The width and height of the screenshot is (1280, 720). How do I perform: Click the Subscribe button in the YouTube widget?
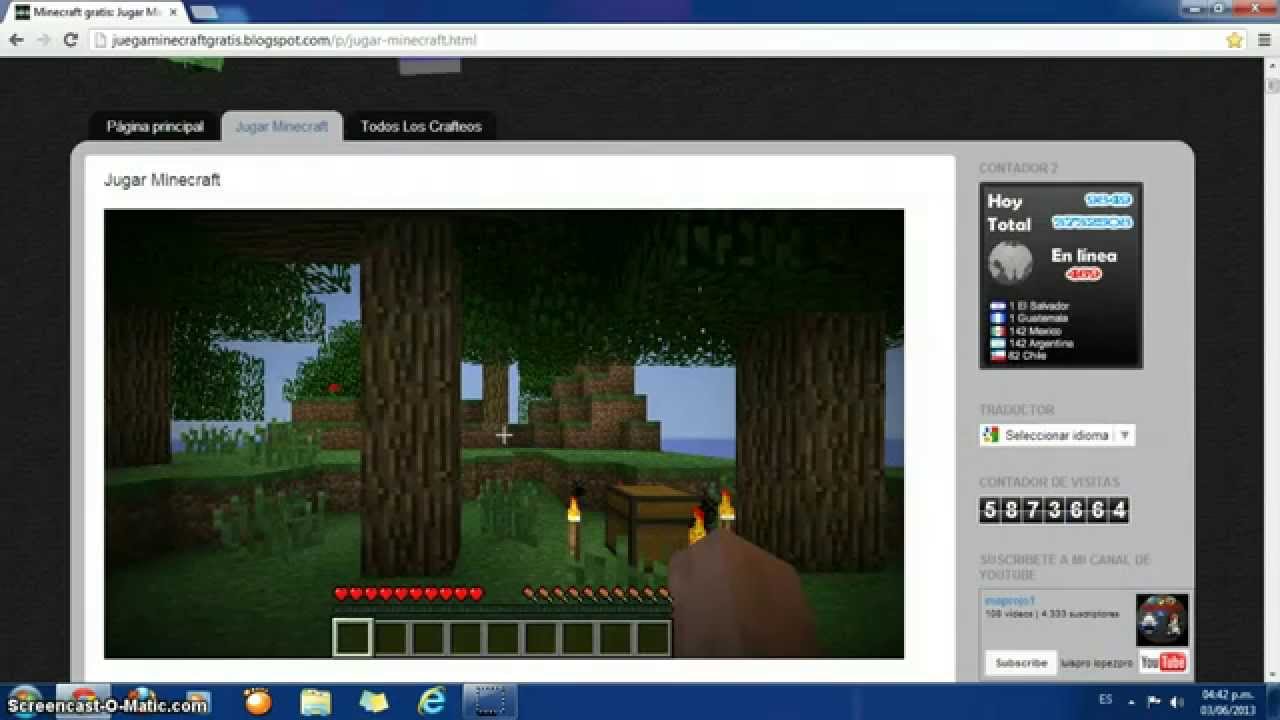pos(1021,662)
